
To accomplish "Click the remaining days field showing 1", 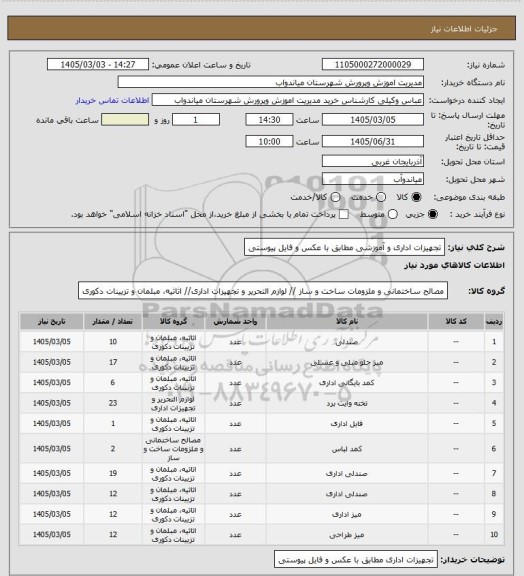I will pos(196,120).
